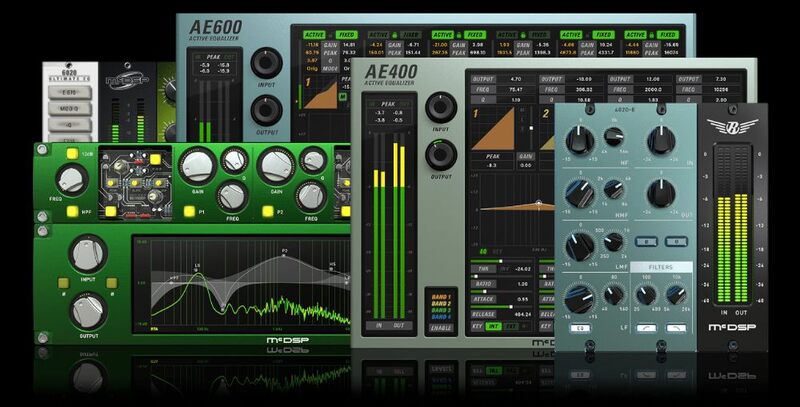The height and width of the screenshot is (407, 800).
Task: Click the high-pass filter shape icon in 6020-E
Action: [x=646, y=328]
